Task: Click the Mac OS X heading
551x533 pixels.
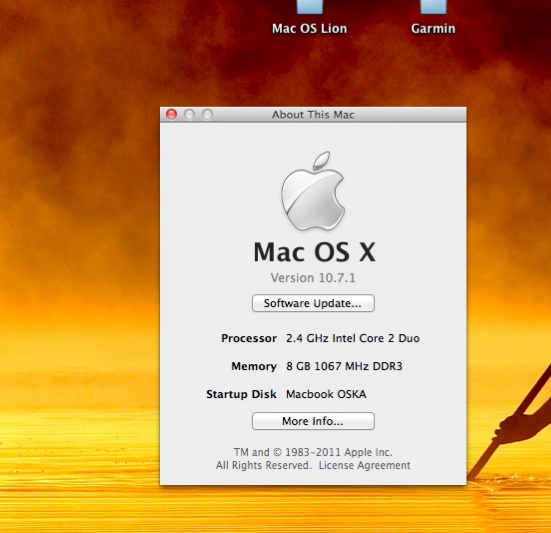Action: pos(315,252)
